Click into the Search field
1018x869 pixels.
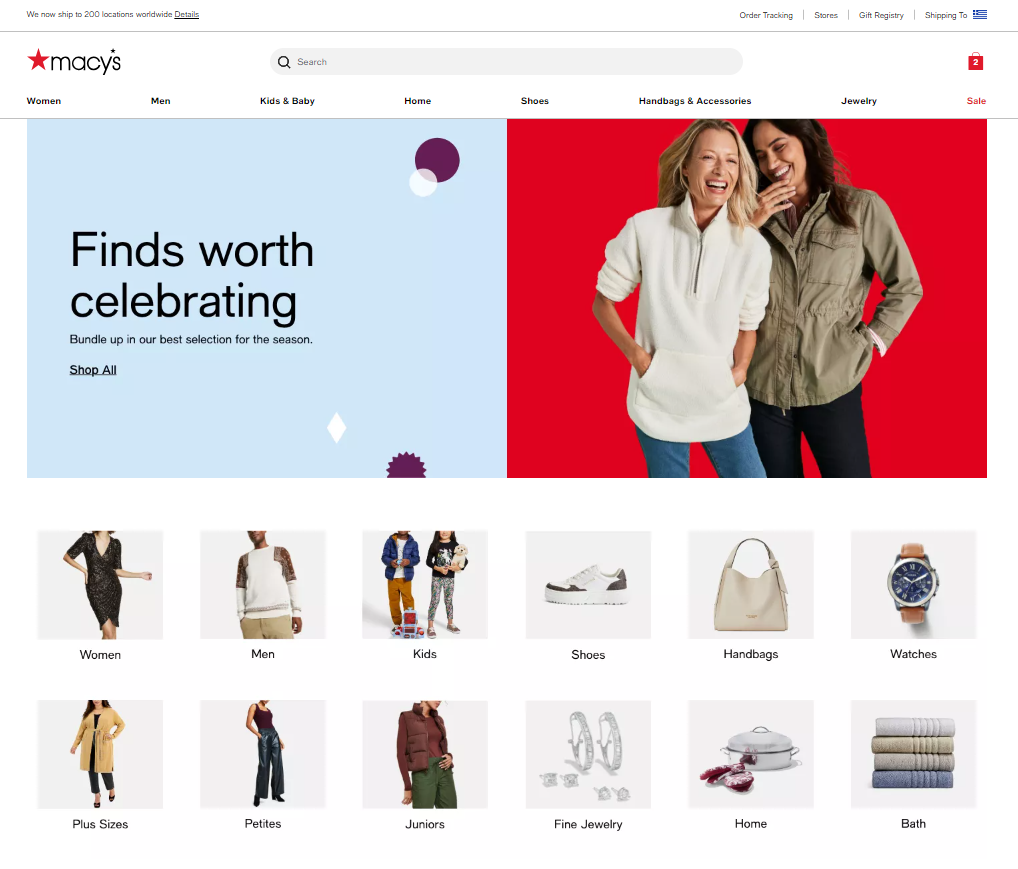click(506, 62)
